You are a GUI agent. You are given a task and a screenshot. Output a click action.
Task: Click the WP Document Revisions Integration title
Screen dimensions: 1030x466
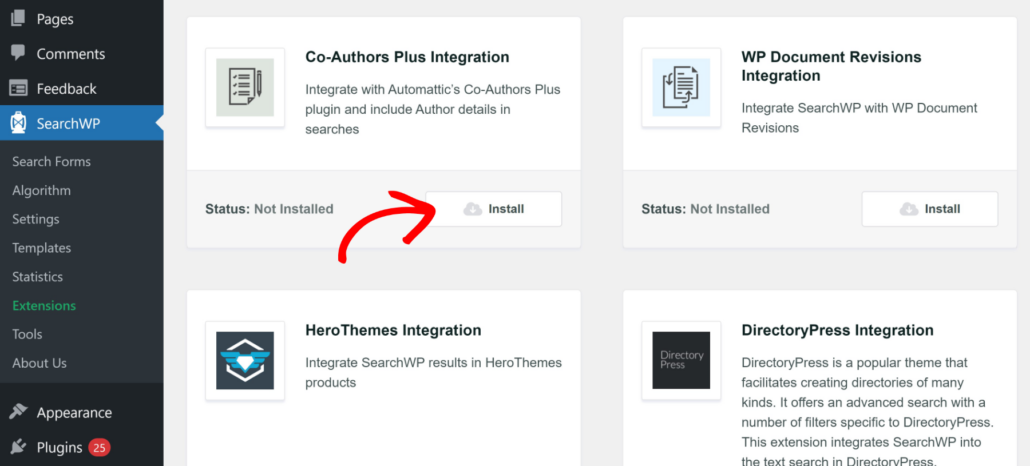[832, 66]
